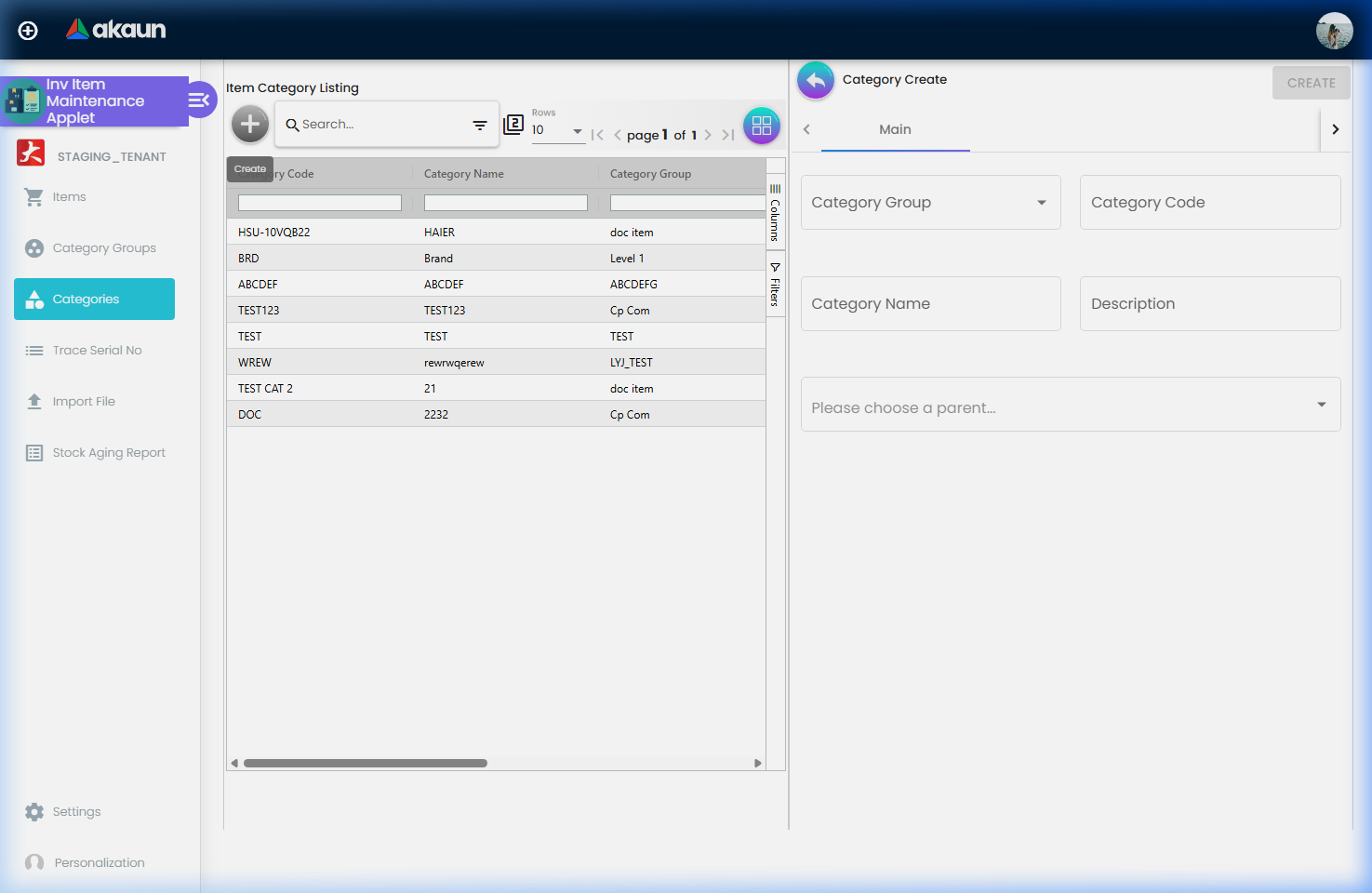Focus the Category Name field
The width and height of the screenshot is (1372, 893).
coord(930,303)
